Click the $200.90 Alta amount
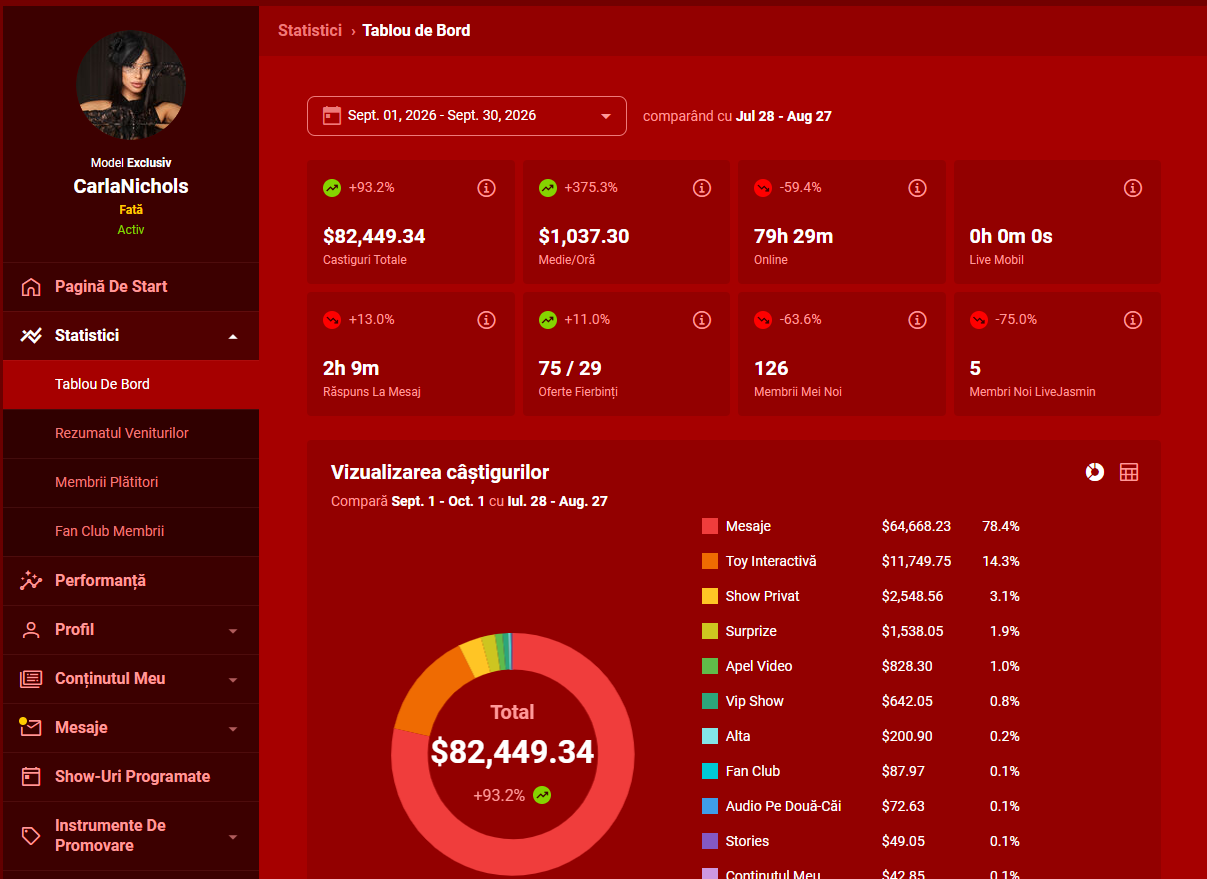This screenshot has height=879, width=1207. (907, 736)
